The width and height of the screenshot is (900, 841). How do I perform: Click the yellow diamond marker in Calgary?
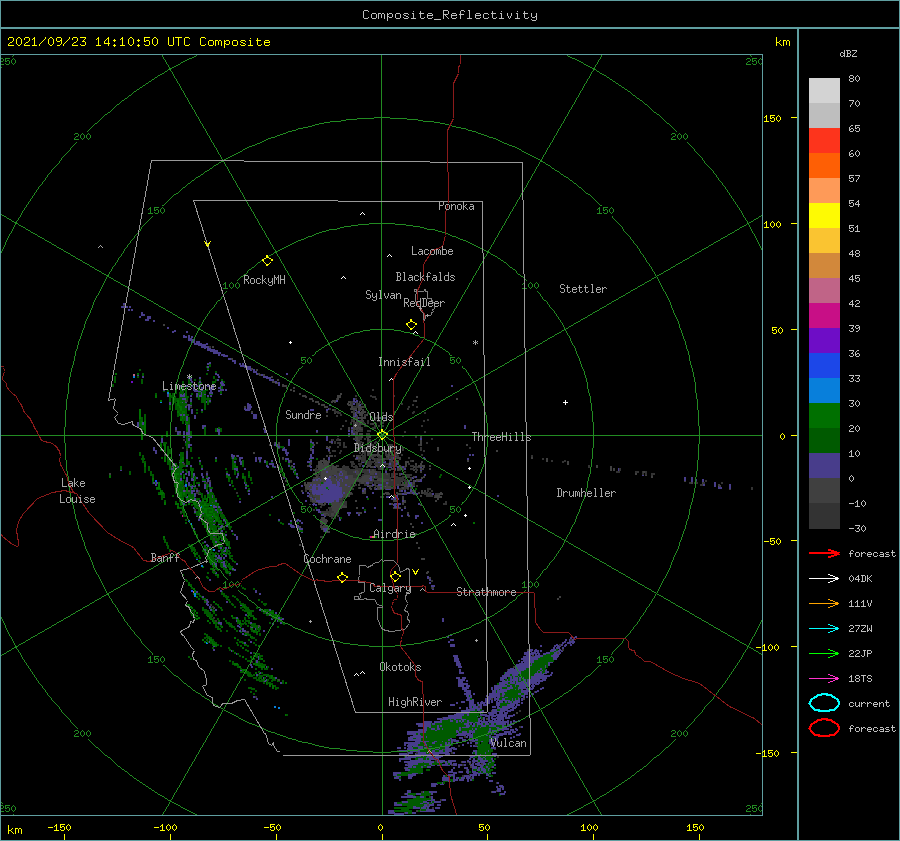click(x=395, y=576)
